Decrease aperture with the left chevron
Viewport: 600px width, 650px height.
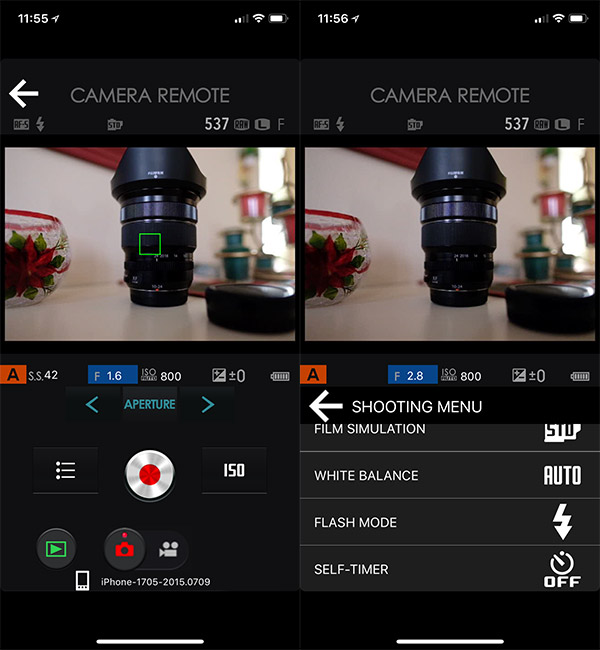click(92, 405)
